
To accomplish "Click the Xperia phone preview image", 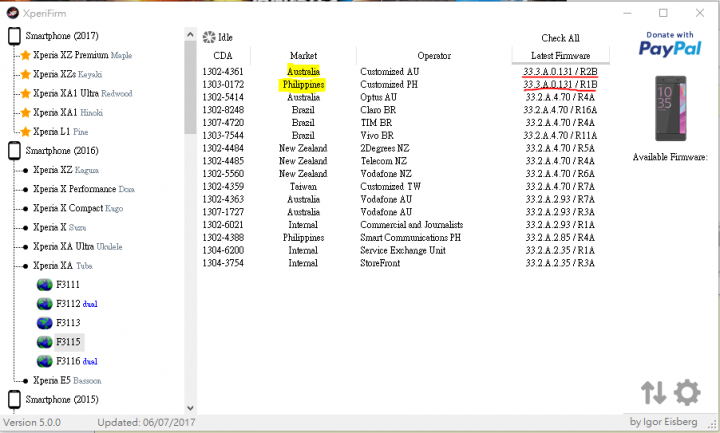I will tap(670, 108).
